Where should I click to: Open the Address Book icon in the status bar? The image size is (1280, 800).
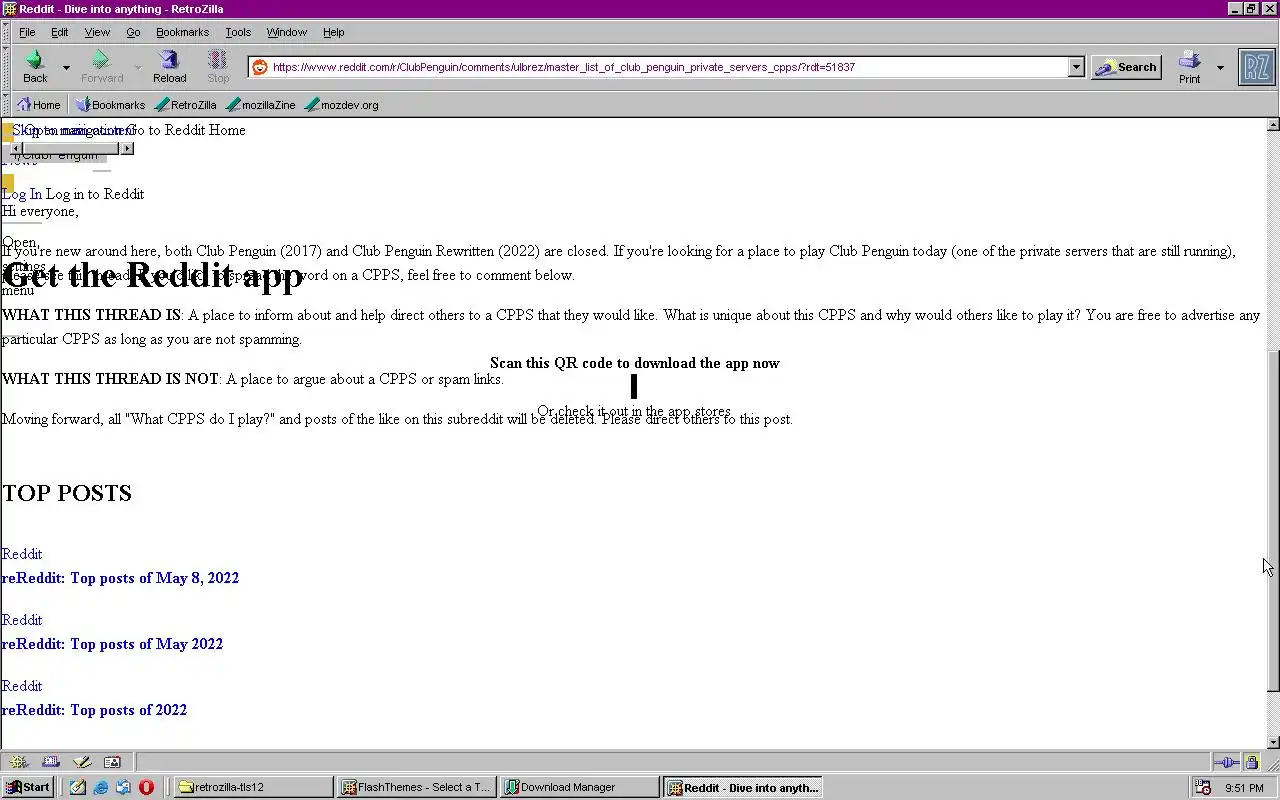pyautogui.click(x=112, y=762)
